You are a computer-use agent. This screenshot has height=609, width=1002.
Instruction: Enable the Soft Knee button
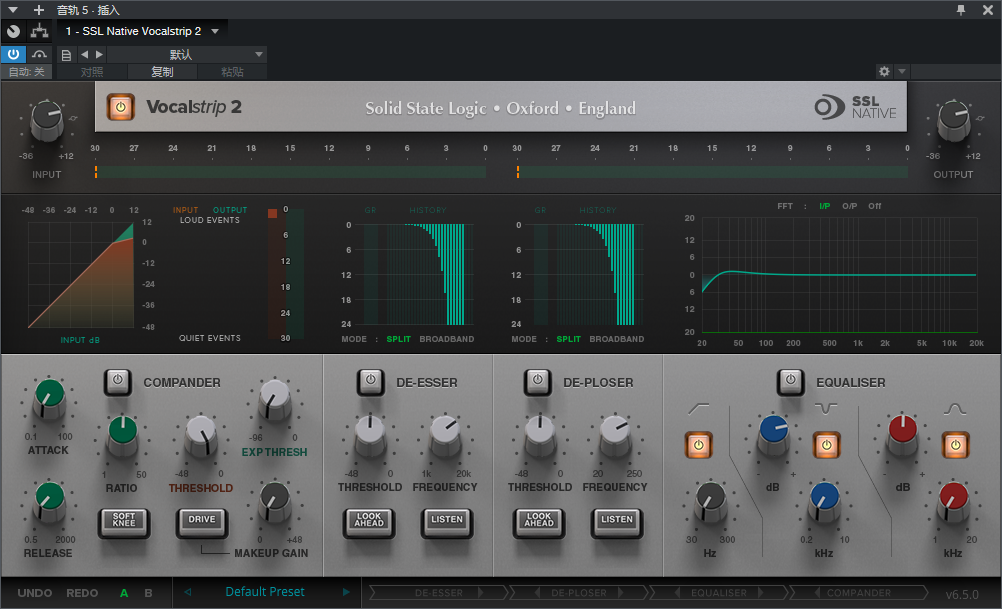point(124,521)
